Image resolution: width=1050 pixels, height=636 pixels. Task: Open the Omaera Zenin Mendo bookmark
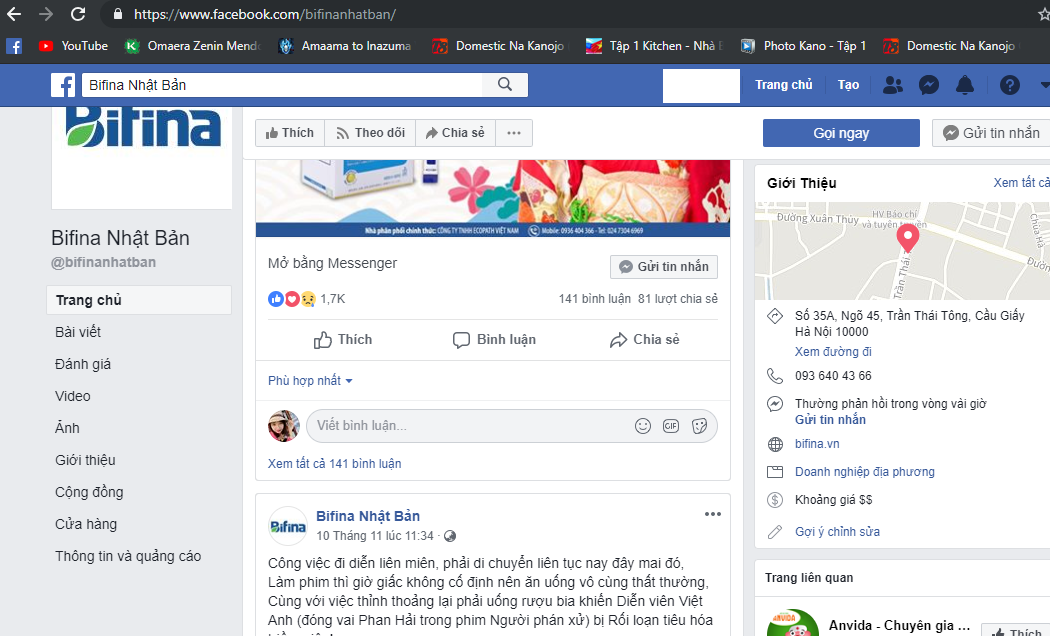pyautogui.click(x=193, y=46)
